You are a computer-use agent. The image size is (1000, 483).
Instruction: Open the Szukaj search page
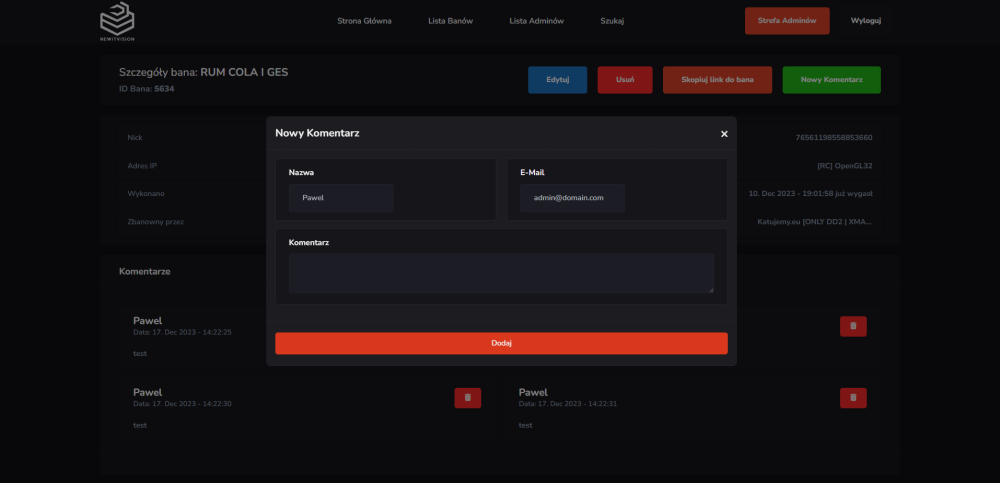click(x=612, y=21)
